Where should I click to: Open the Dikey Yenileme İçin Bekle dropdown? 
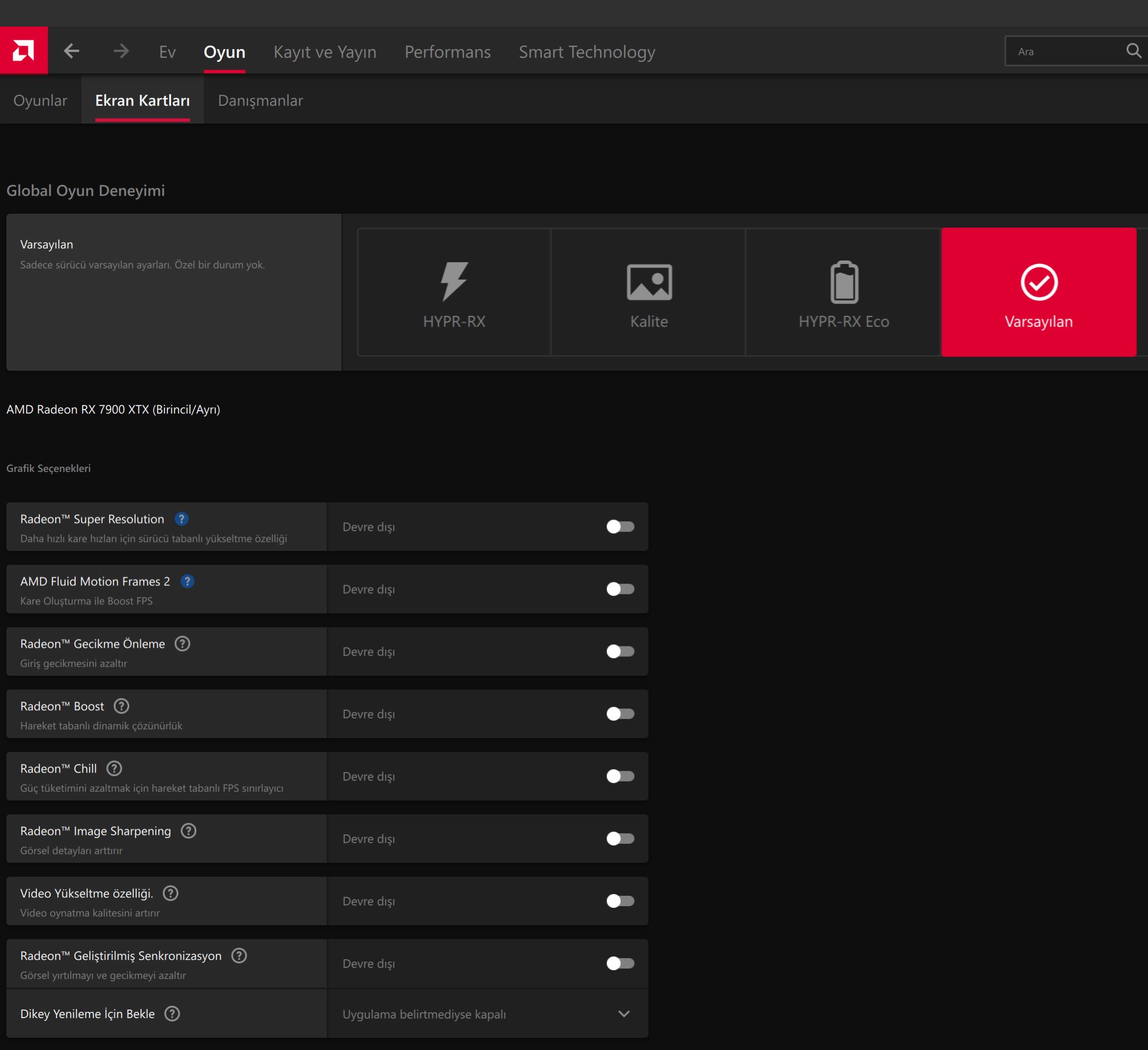(488, 1014)
